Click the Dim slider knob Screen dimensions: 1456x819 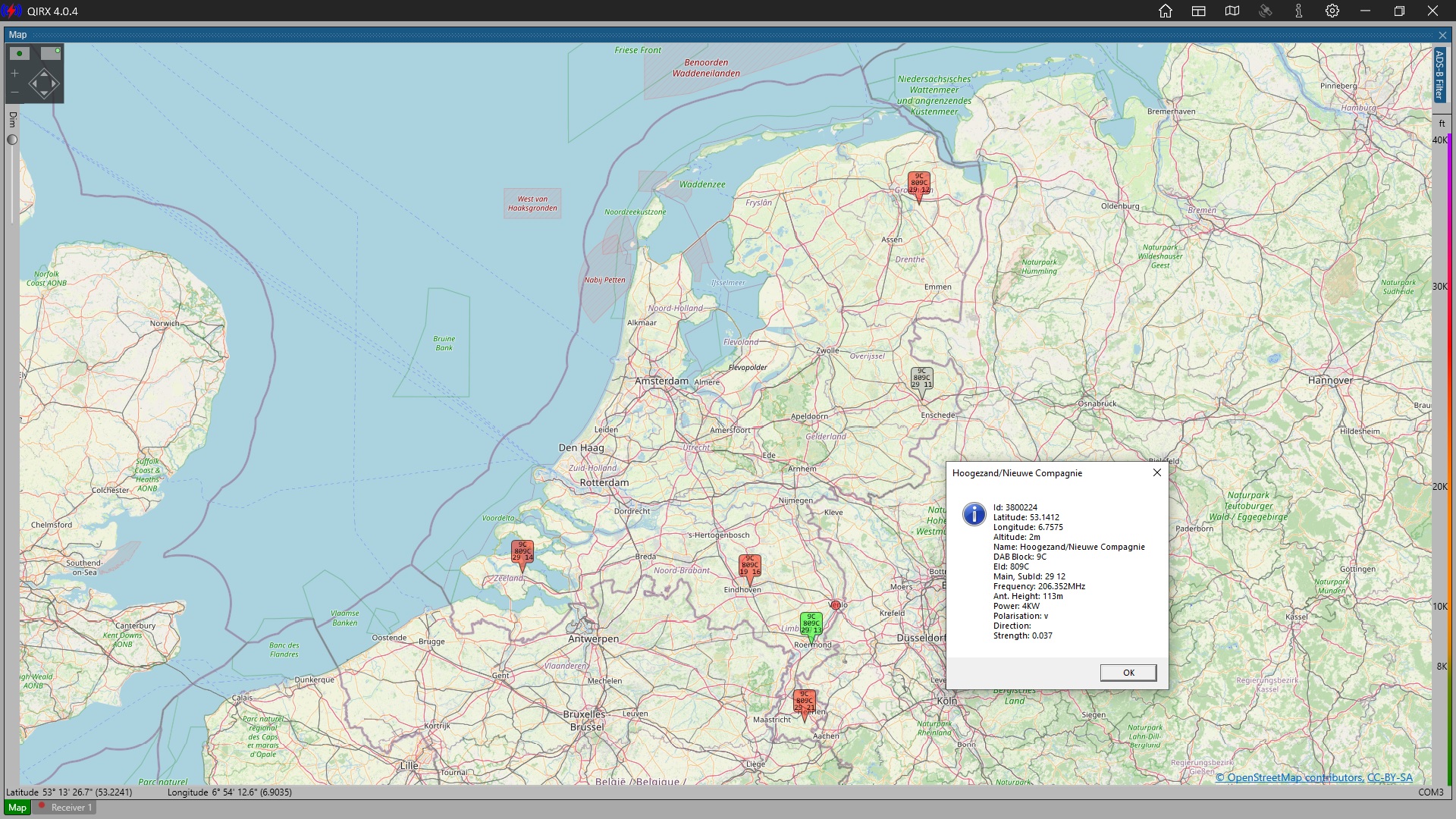[12, 140]
